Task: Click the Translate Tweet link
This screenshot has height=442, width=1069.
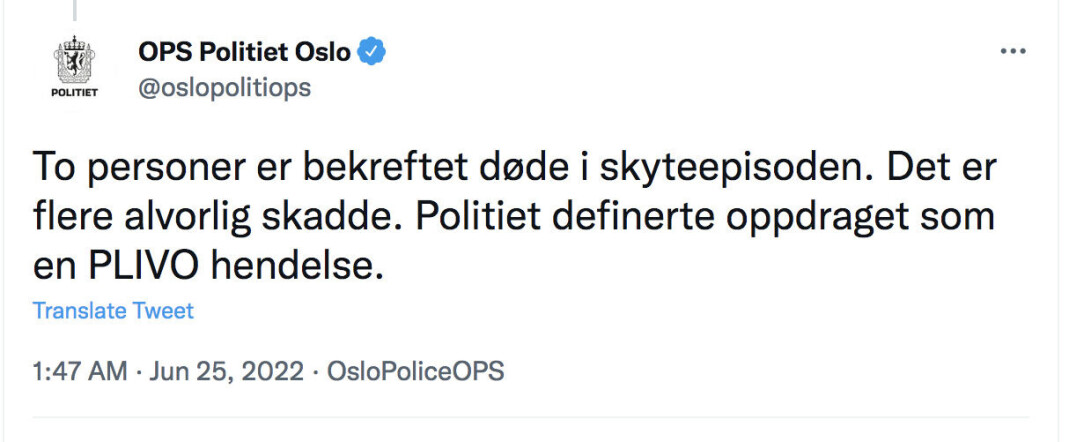Action: click(113, 311)
